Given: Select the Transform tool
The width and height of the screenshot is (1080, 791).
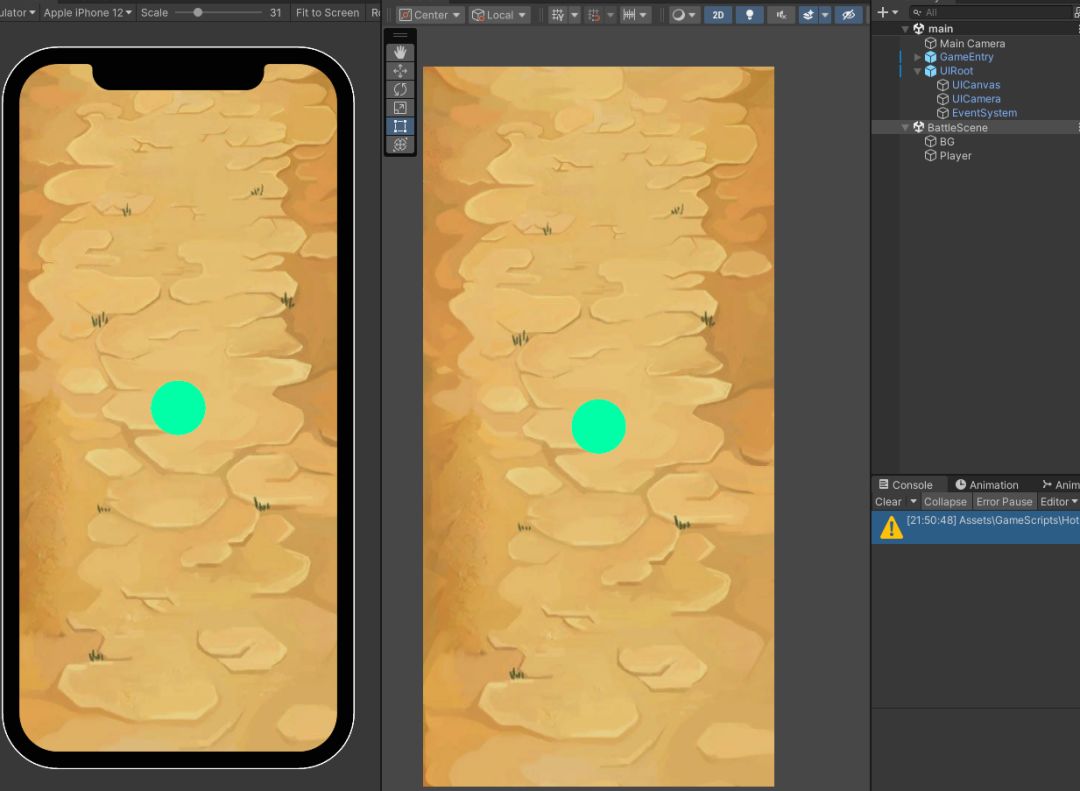Looking at the screenshot, I should [400, 145].
